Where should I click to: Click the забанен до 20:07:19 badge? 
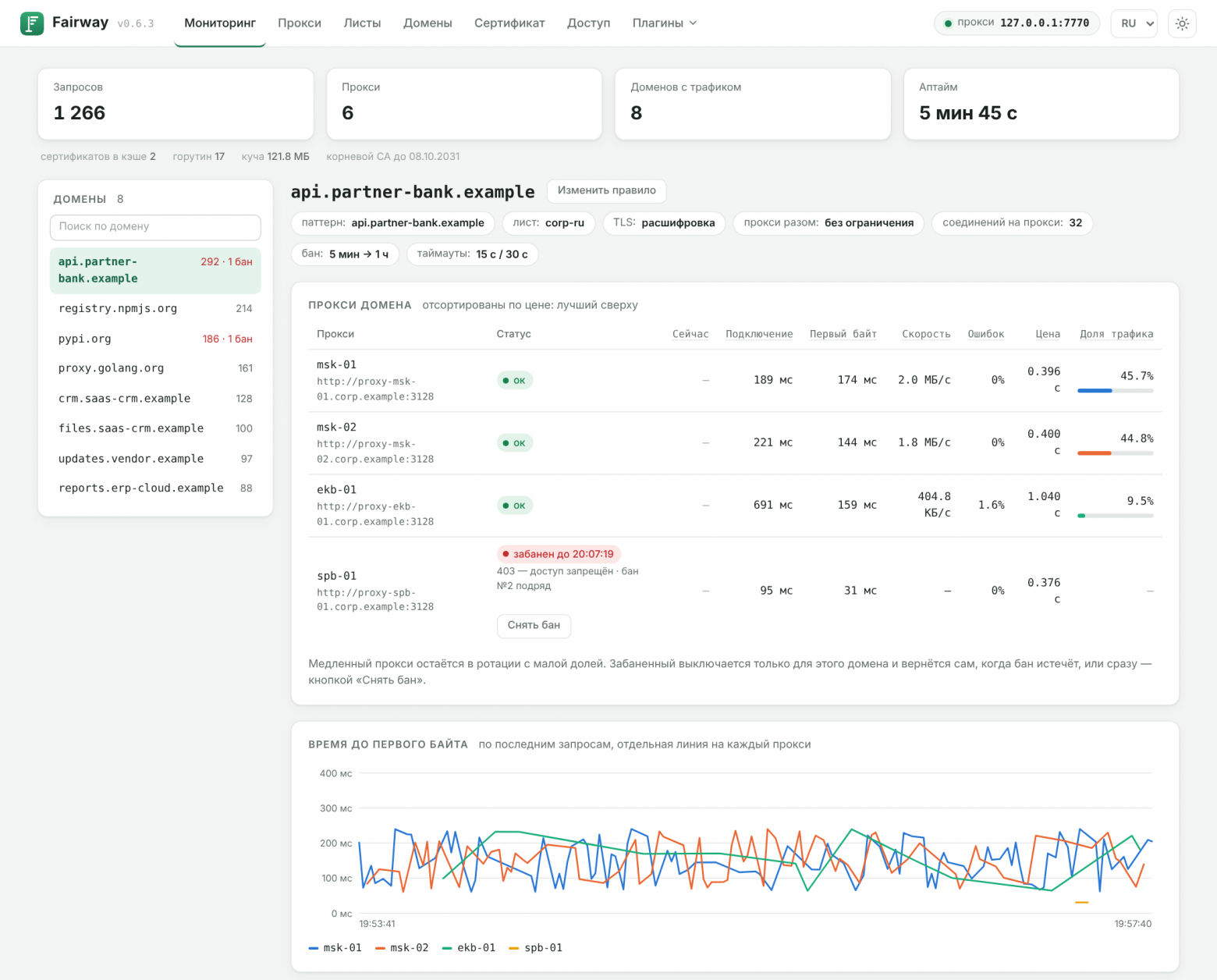[559, 554]
